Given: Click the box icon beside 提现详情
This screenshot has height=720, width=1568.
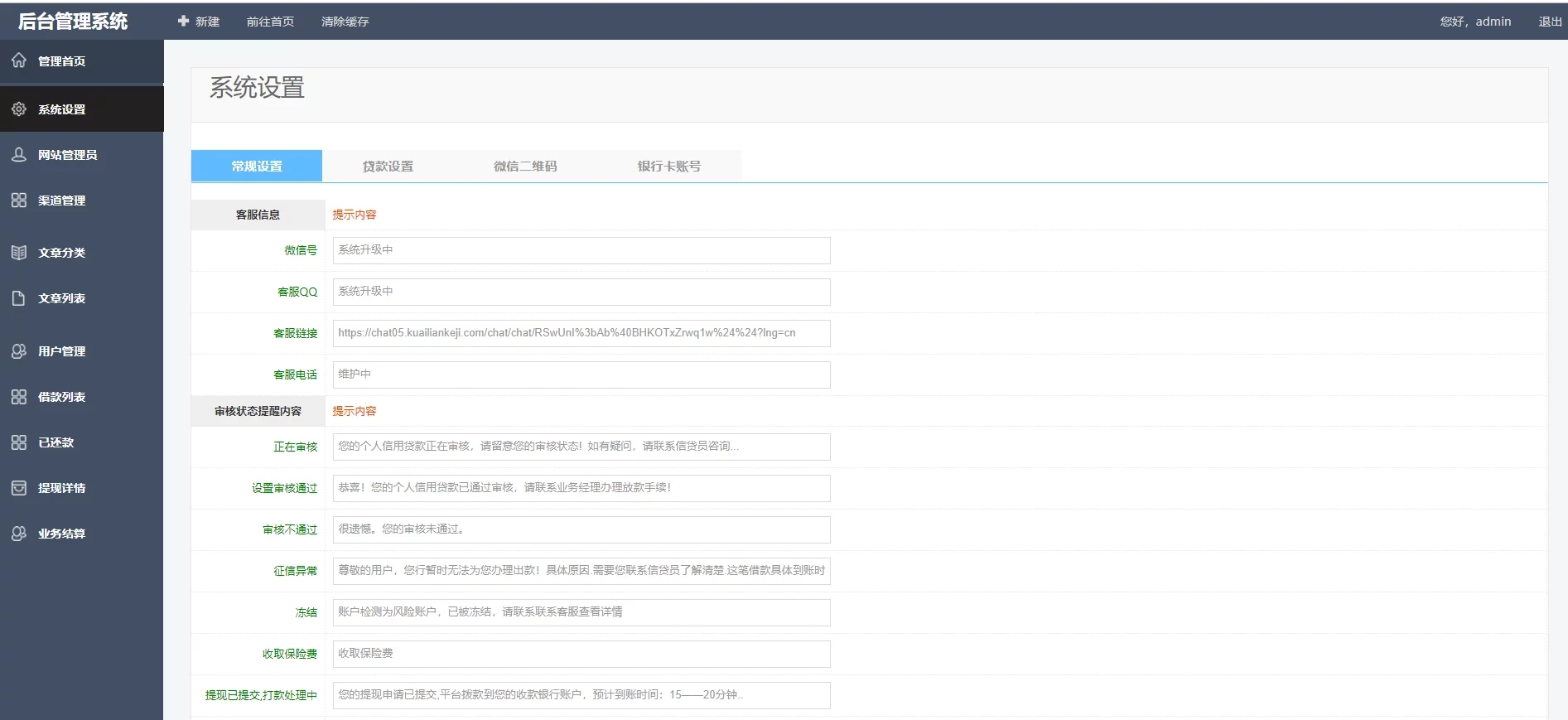Looking at the screenshot, I should click(19, 488).
